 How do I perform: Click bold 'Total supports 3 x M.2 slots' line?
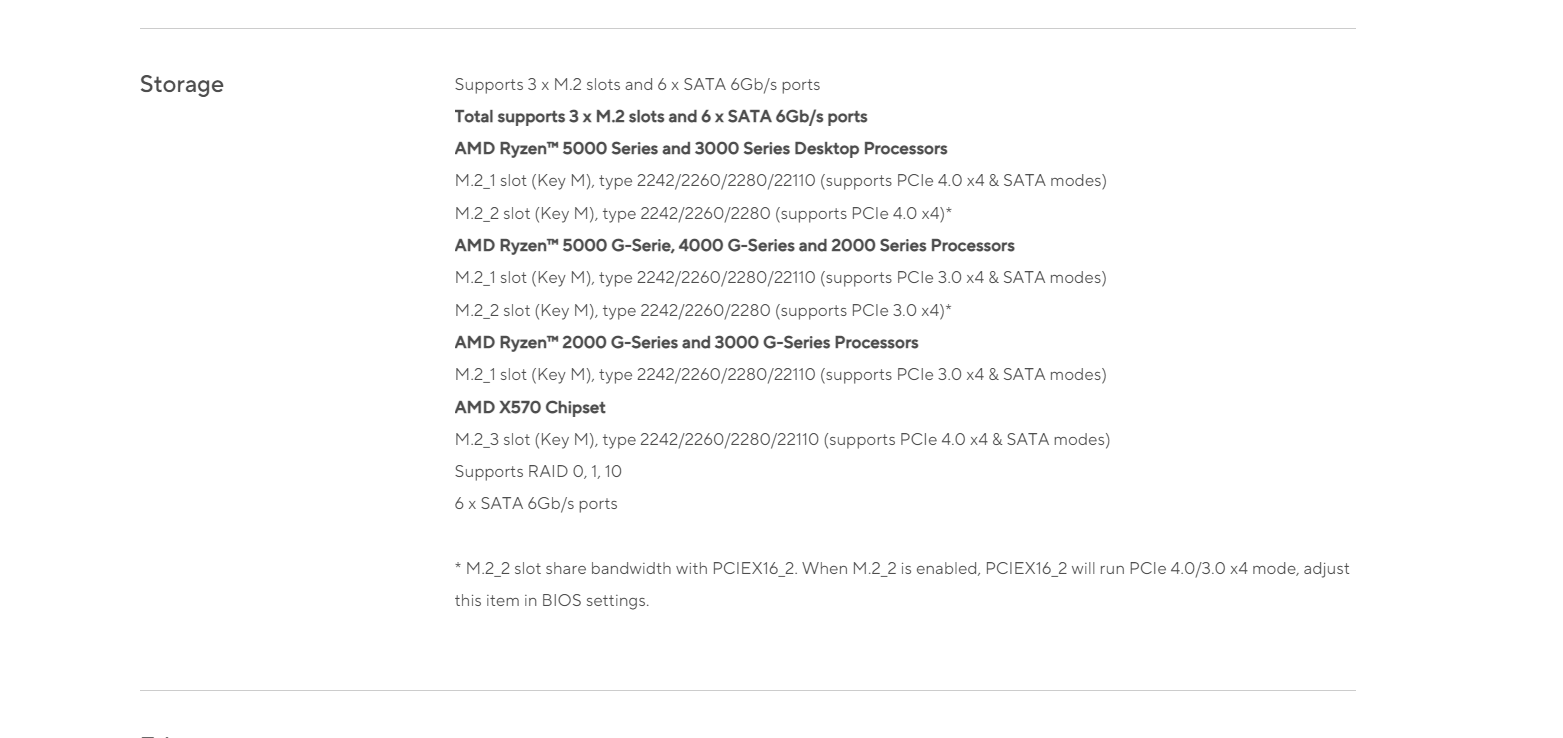pos(661,116)
